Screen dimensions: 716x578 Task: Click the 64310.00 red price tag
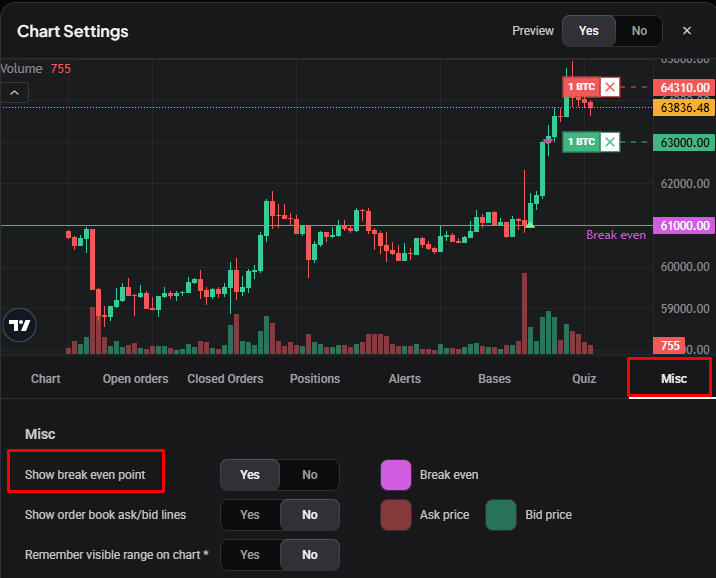(x=684, y=88)
